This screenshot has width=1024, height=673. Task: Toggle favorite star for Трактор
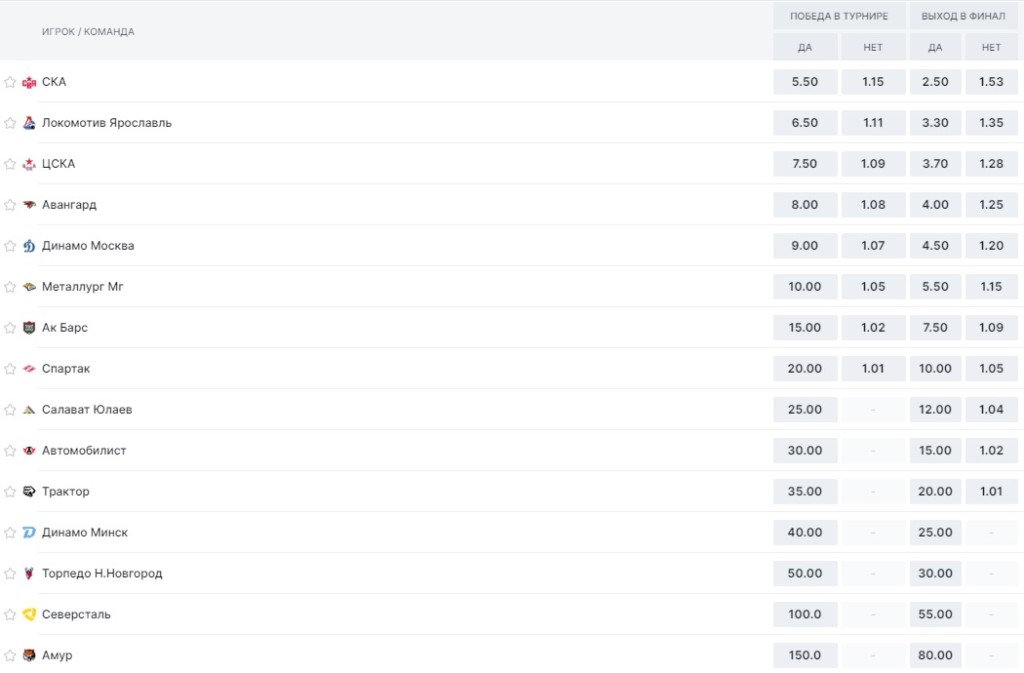pos(10,492)
